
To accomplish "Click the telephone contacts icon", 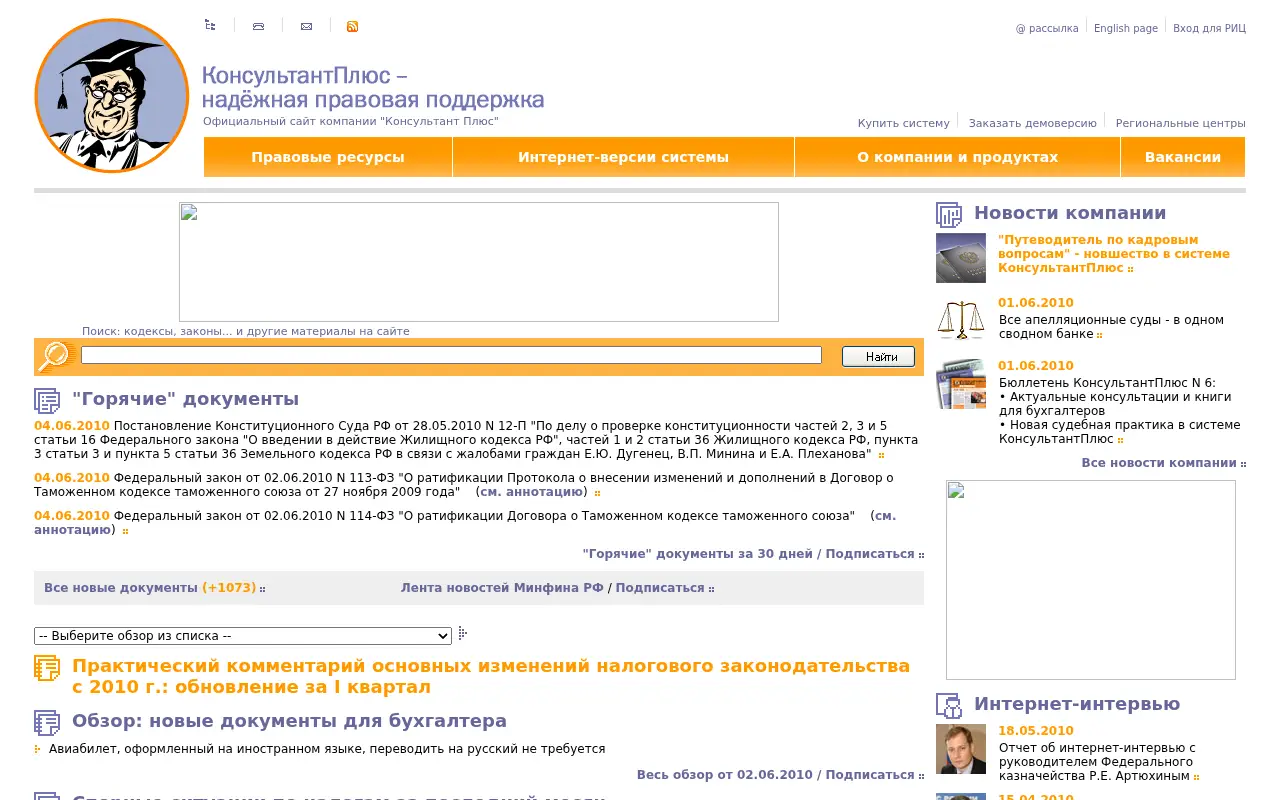I will [258, 26].
